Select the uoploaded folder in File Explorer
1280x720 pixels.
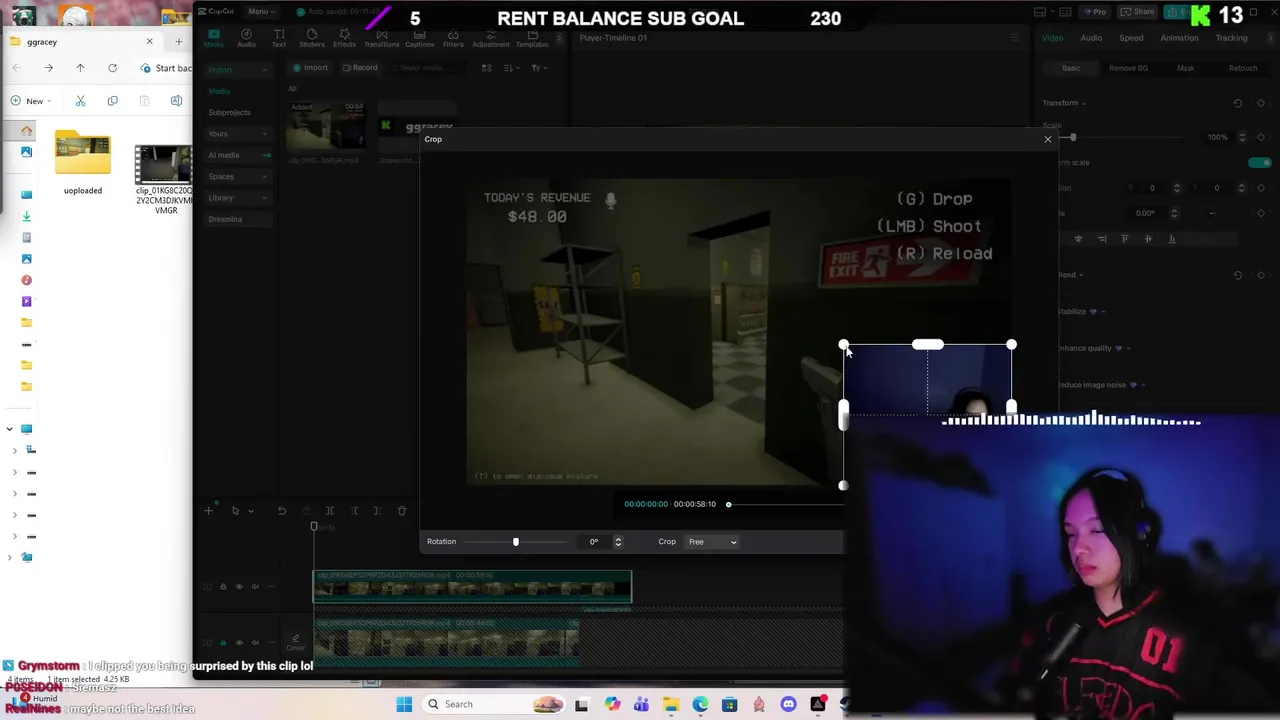coord(83,163)
